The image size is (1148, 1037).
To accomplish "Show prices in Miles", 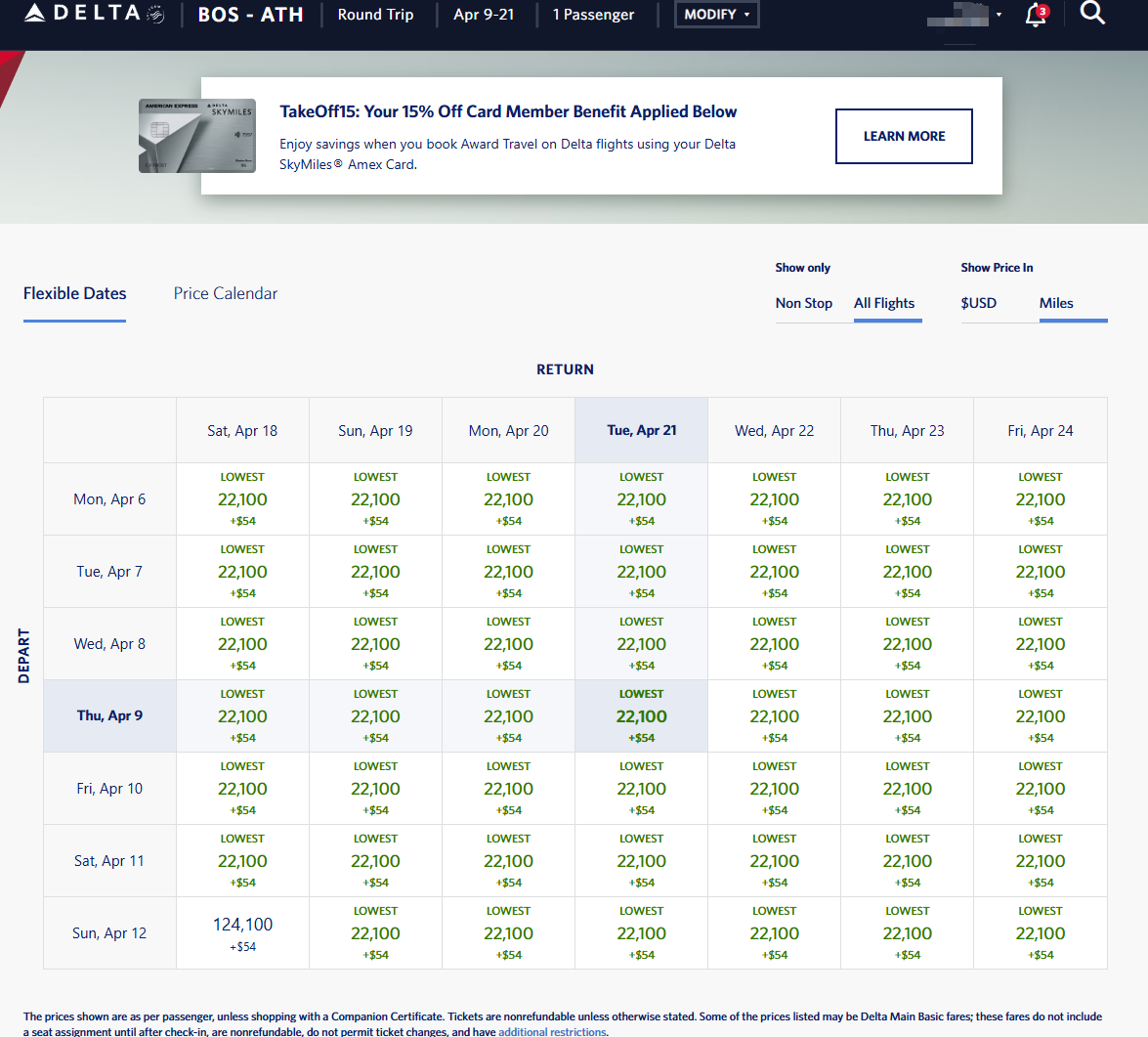I will coord(1056,303).
